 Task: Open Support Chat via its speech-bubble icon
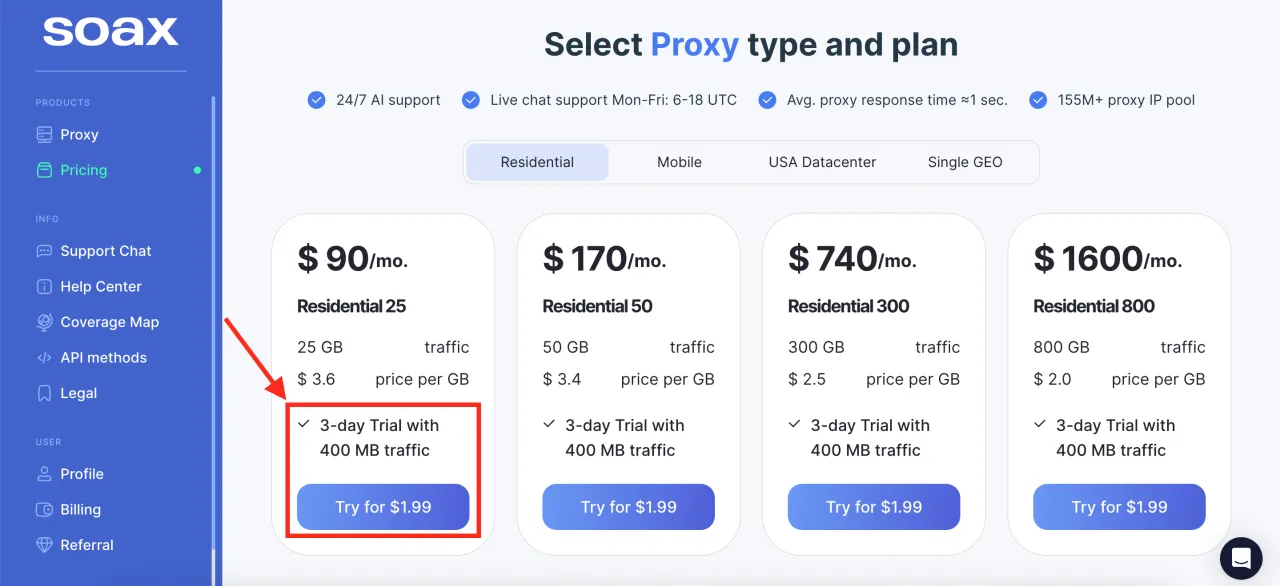44,251
